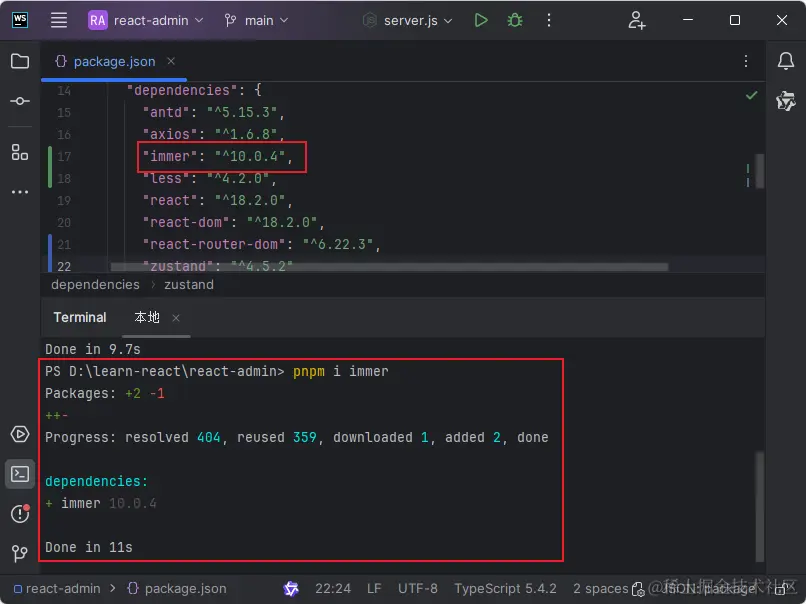Toggle the Terminal tool window icon
Screen dimensions: 806x604
click(20, 473)
